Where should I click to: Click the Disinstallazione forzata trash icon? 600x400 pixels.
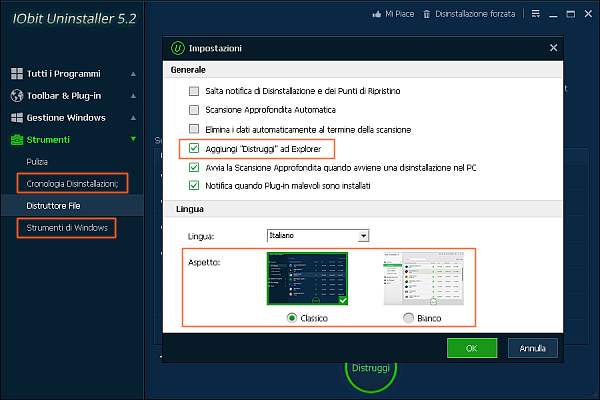[427, 14]
